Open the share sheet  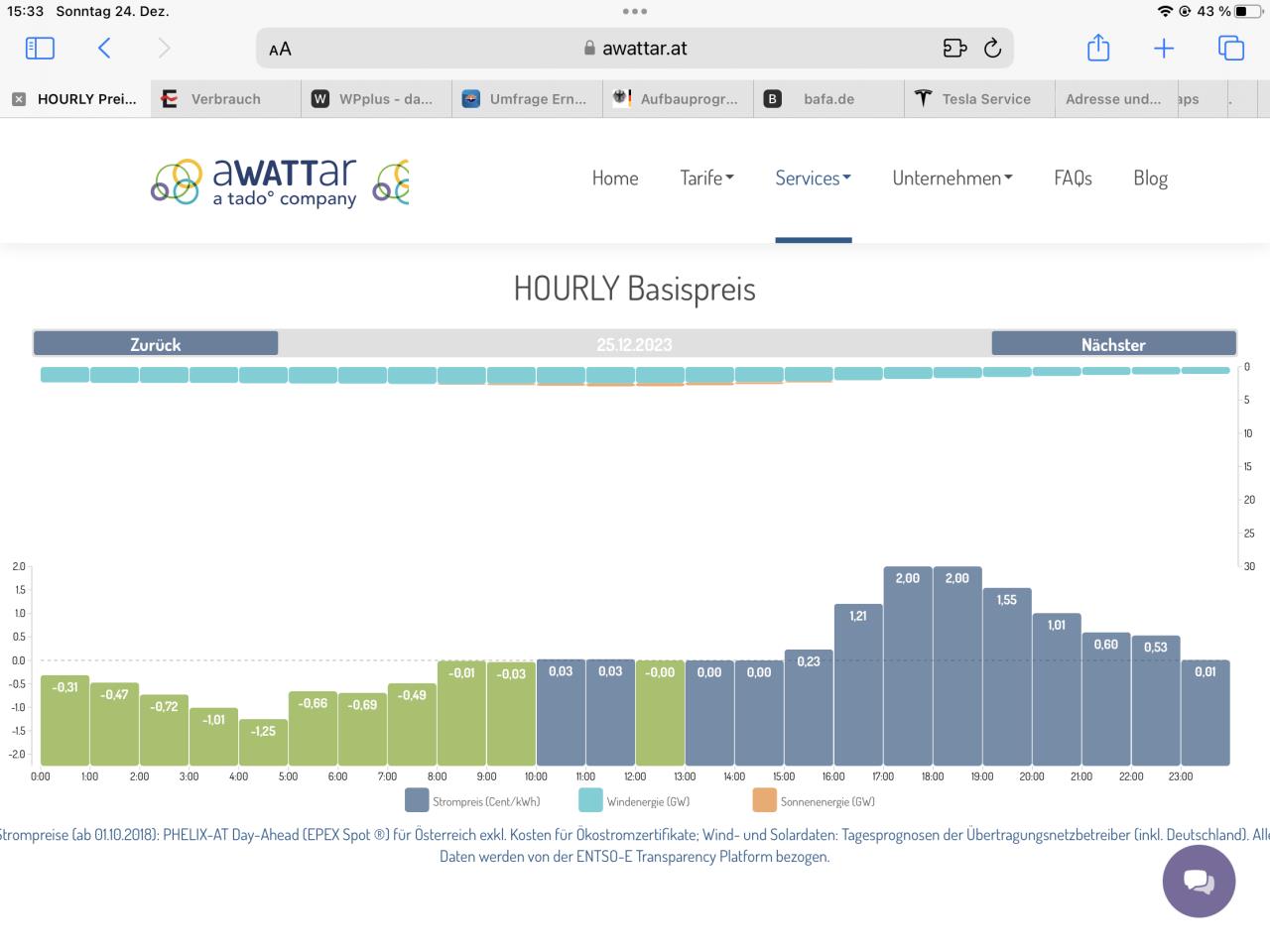(1098, 48)
